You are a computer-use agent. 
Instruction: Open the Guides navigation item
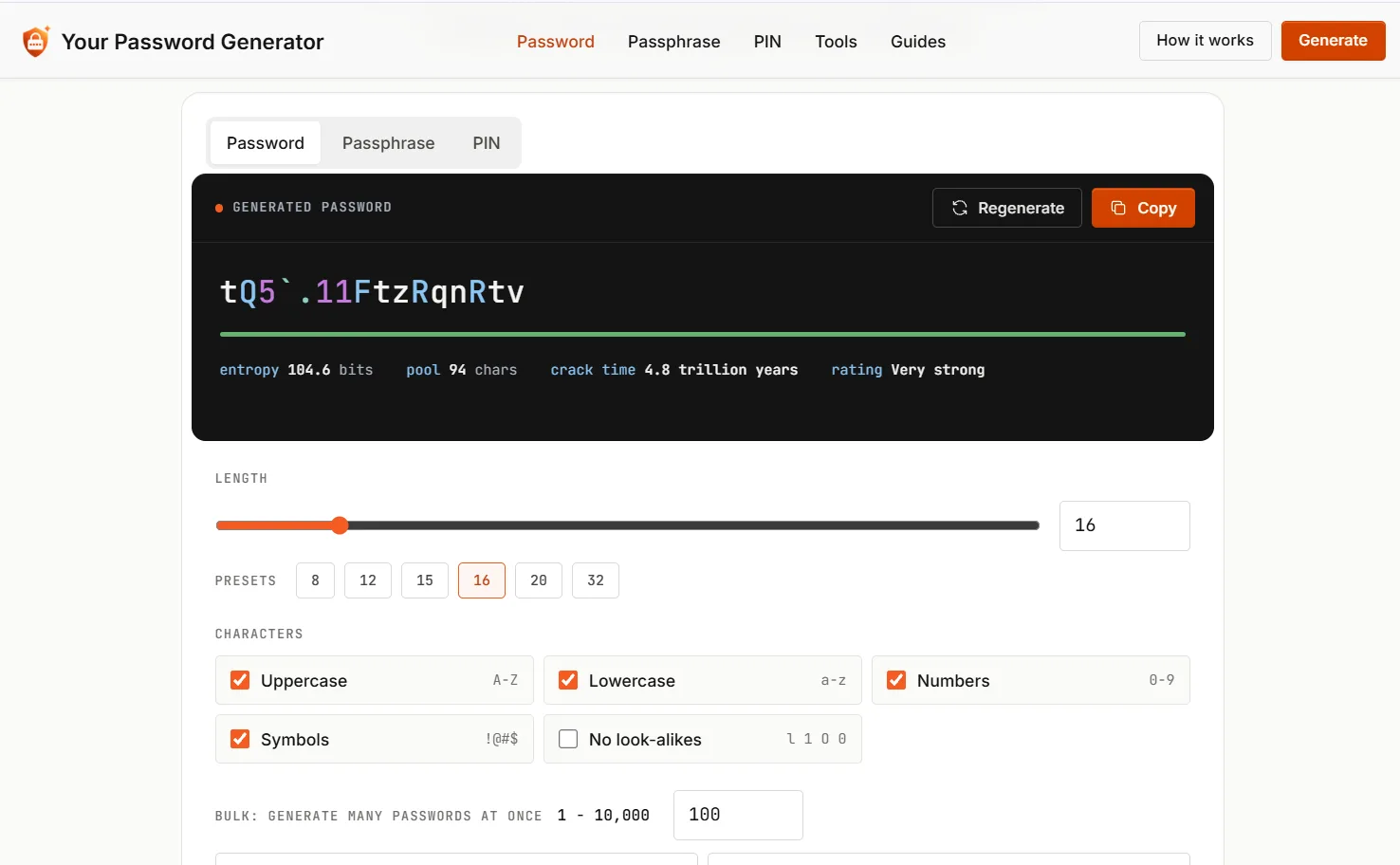click(918, 42)
